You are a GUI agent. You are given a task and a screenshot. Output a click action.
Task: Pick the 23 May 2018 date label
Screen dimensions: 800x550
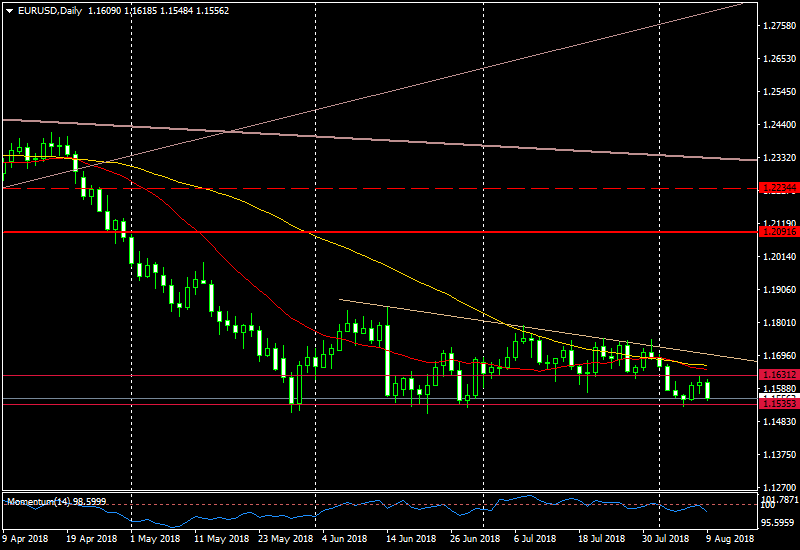pyautogui.click(x=284, y=539)
